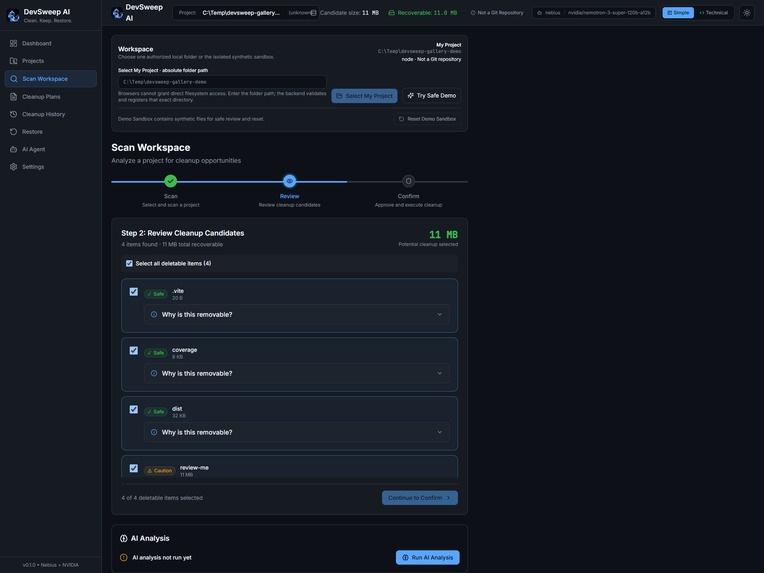Click the Scan Workspace magnifier icon
Screen dimensions: 764x573
(x=14, y=79)
